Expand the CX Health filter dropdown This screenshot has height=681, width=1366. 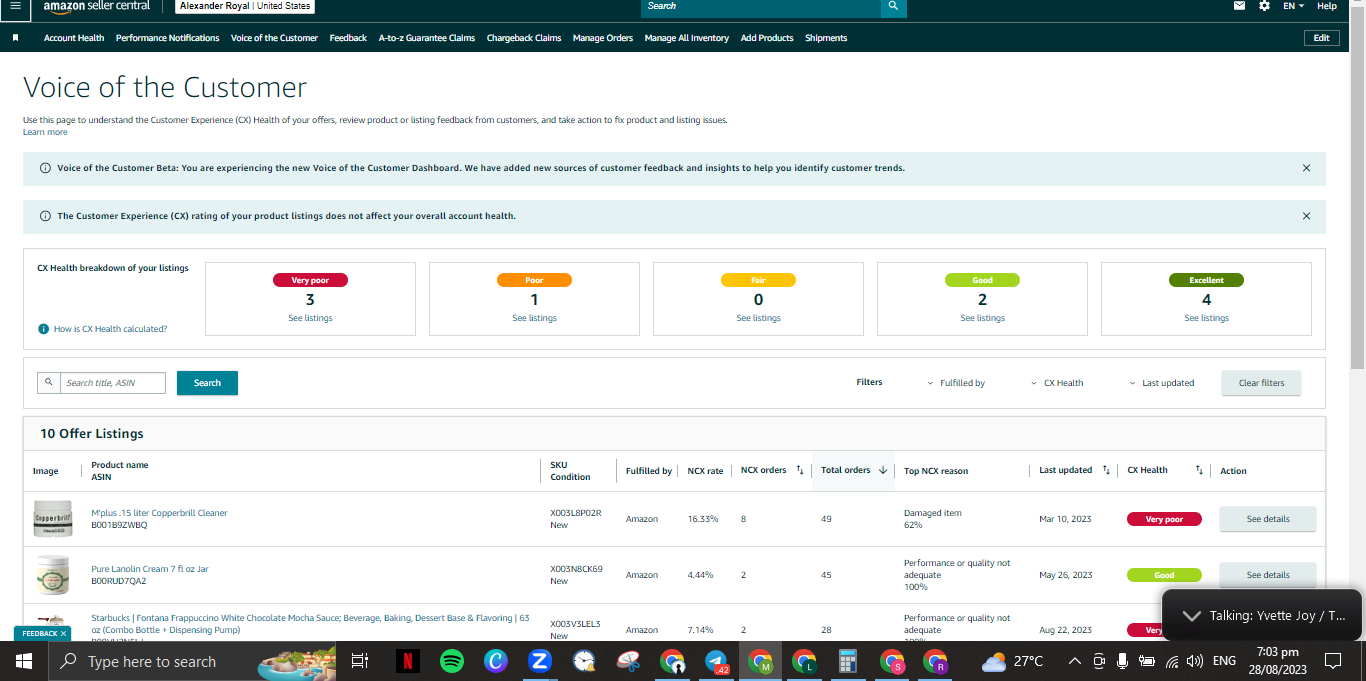[x=1058, y=383]
